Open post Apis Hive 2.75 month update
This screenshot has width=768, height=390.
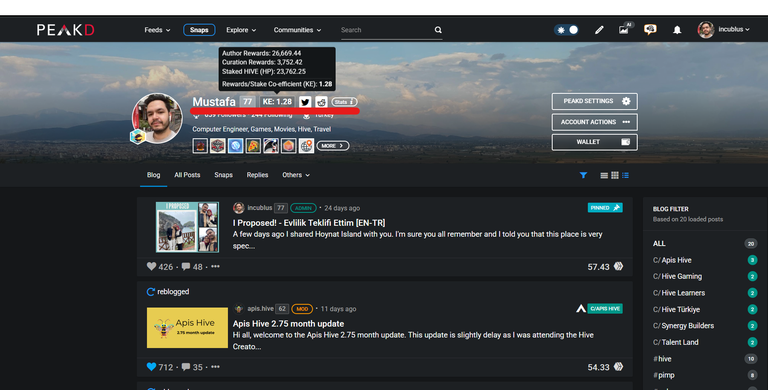coord(288,324)
